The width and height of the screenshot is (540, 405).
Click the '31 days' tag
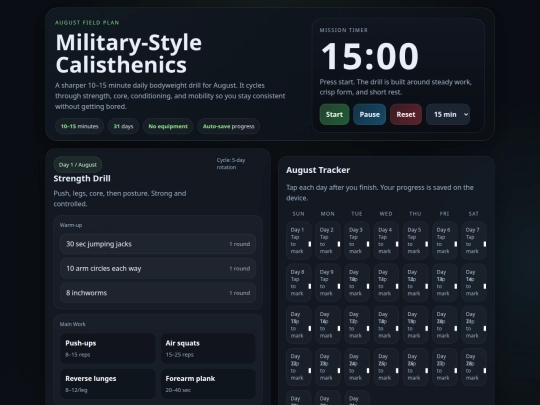point(123,126)
